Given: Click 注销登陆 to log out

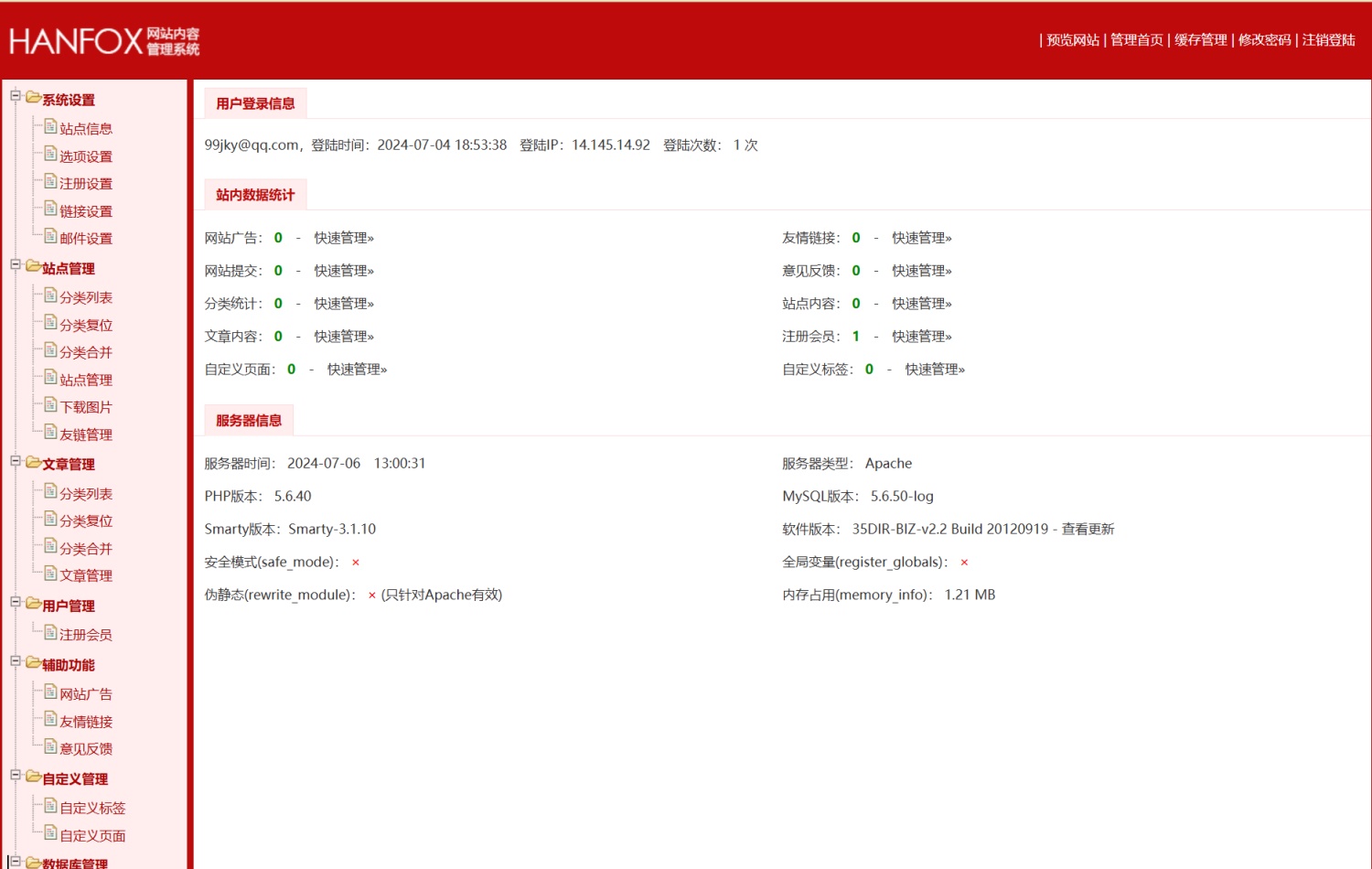Looking at the screenshot, I should (1329, 40).
